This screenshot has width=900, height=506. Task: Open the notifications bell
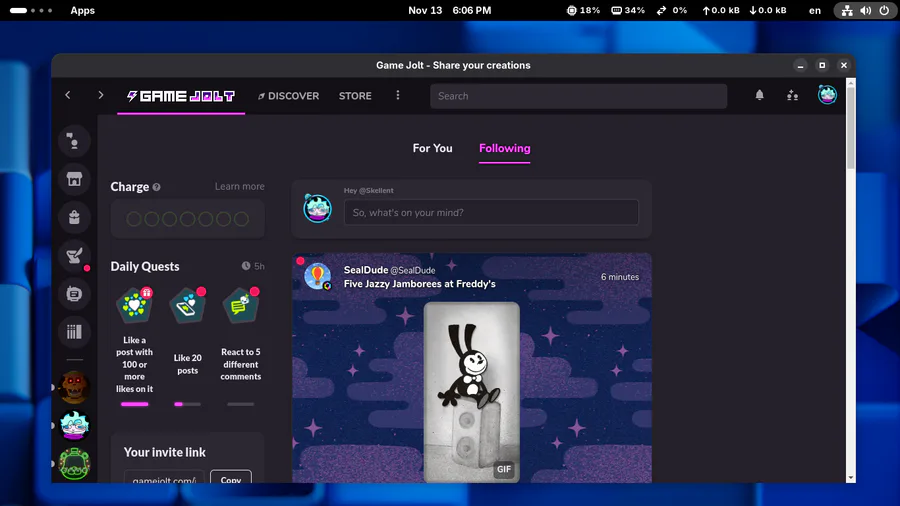point(759,95)
